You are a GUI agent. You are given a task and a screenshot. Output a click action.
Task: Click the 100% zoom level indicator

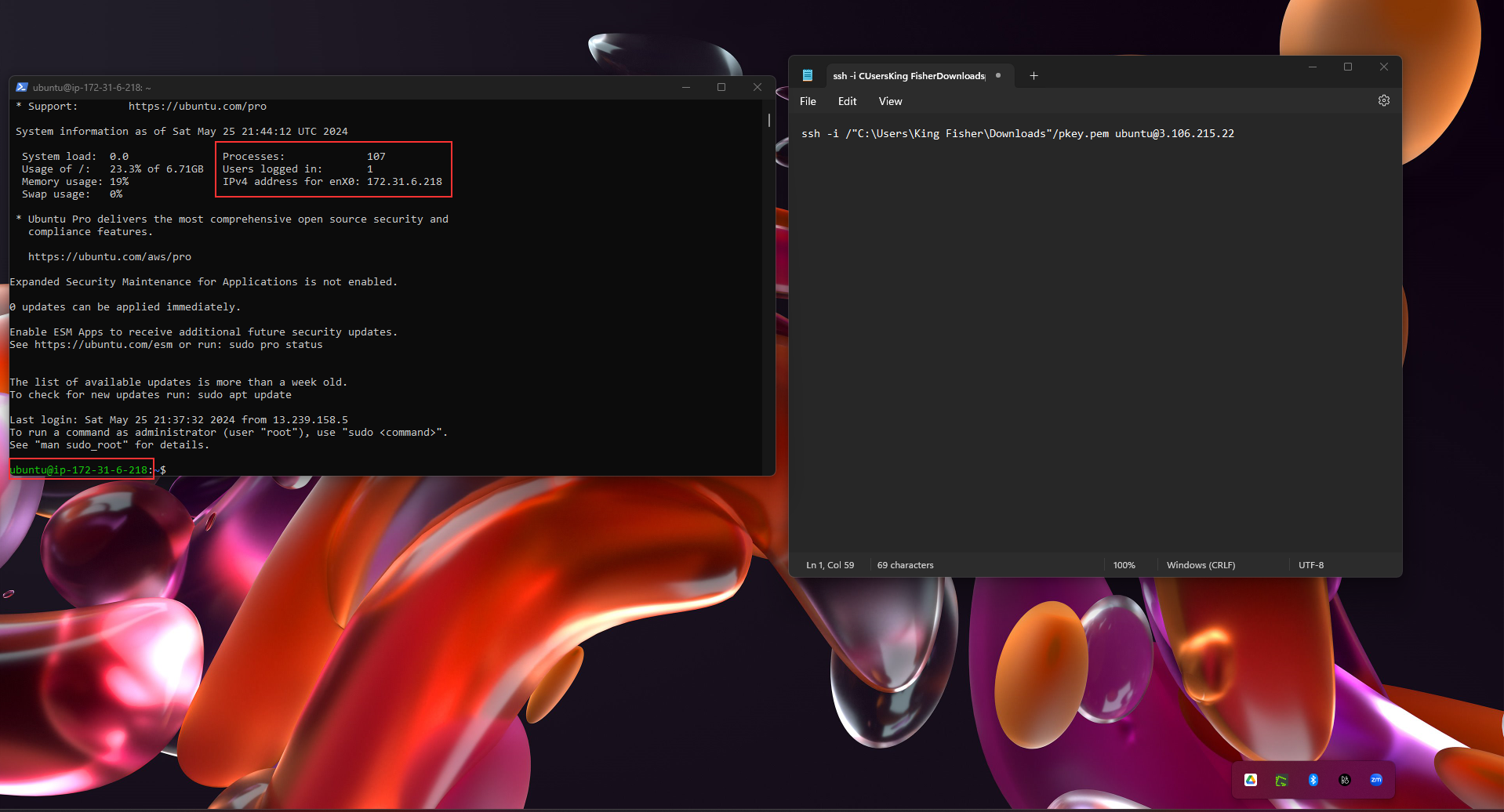click(x=1124, y=564)
